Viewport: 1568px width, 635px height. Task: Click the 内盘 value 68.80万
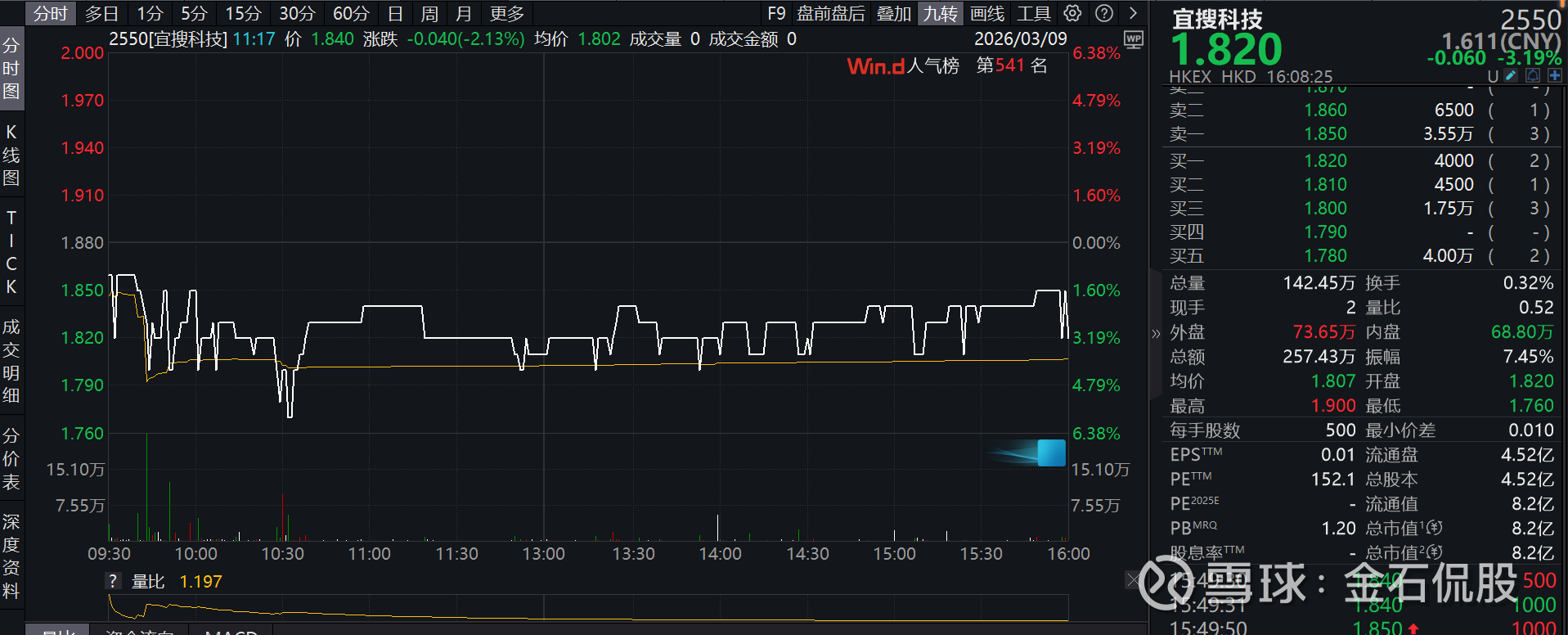click(x=1522, y=332)
